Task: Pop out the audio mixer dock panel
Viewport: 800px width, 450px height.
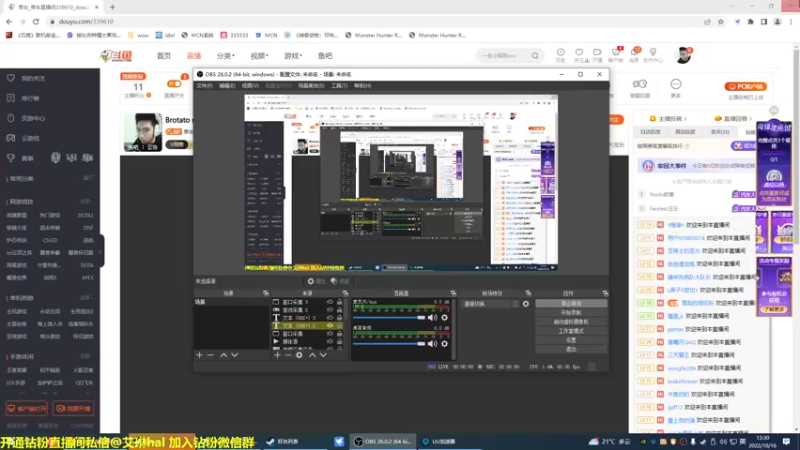Action: tap(453, 293)
